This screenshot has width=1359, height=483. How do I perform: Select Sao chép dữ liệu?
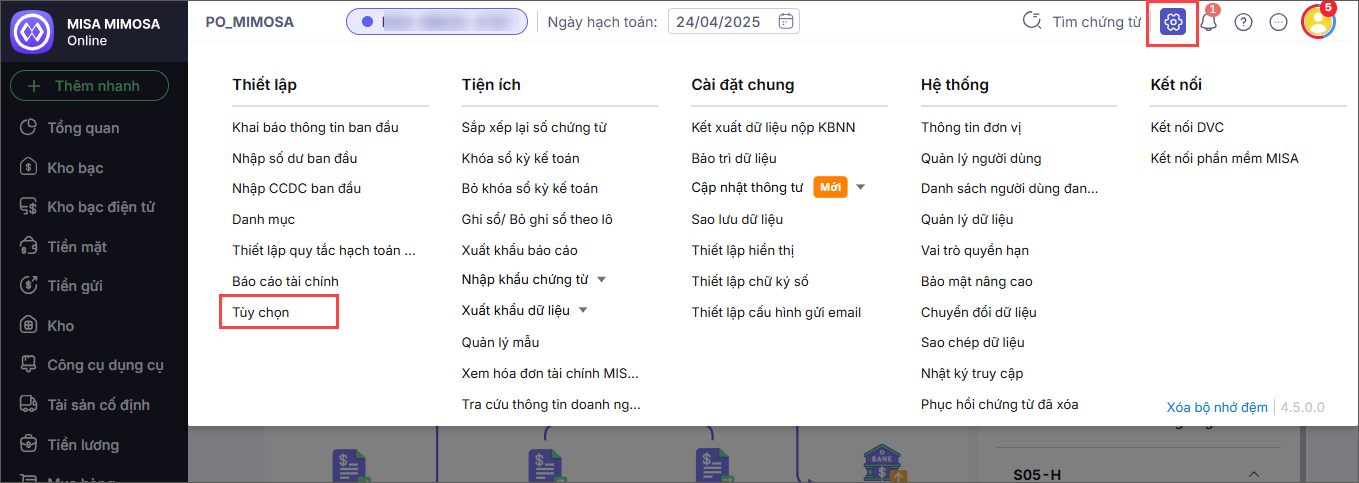coord(972,342)
